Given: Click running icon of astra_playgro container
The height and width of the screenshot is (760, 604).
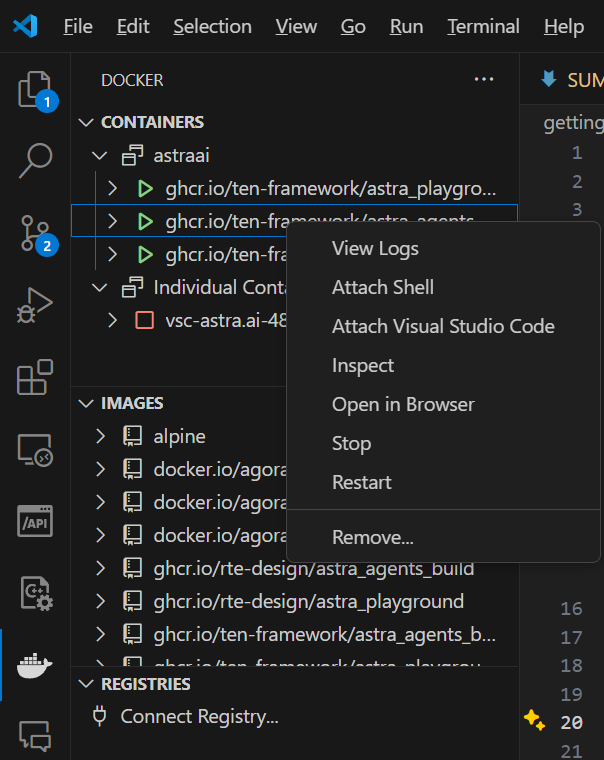Looking at the screenshot, I should (145, 189).
